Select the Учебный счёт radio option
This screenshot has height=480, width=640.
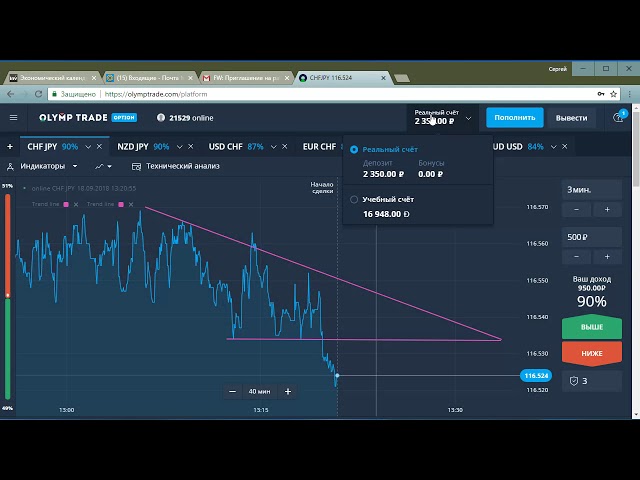[x=354, y=199]
